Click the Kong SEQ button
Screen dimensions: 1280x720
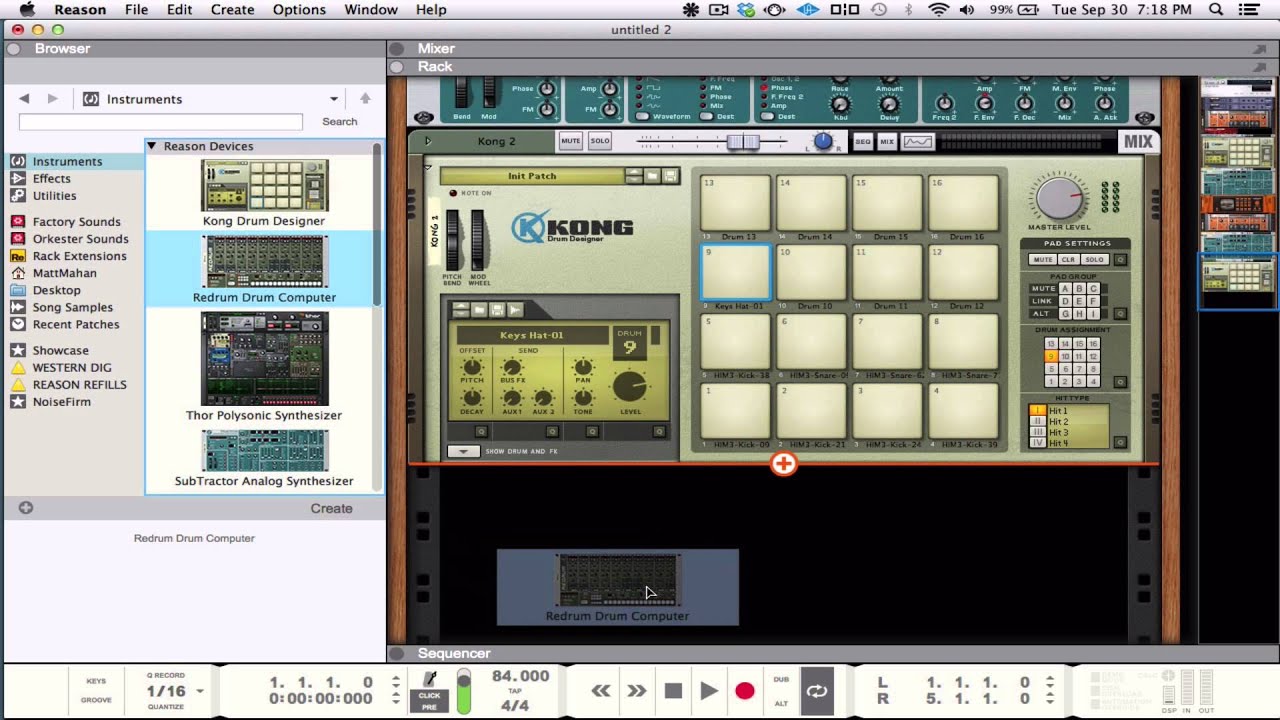[862, 142]
